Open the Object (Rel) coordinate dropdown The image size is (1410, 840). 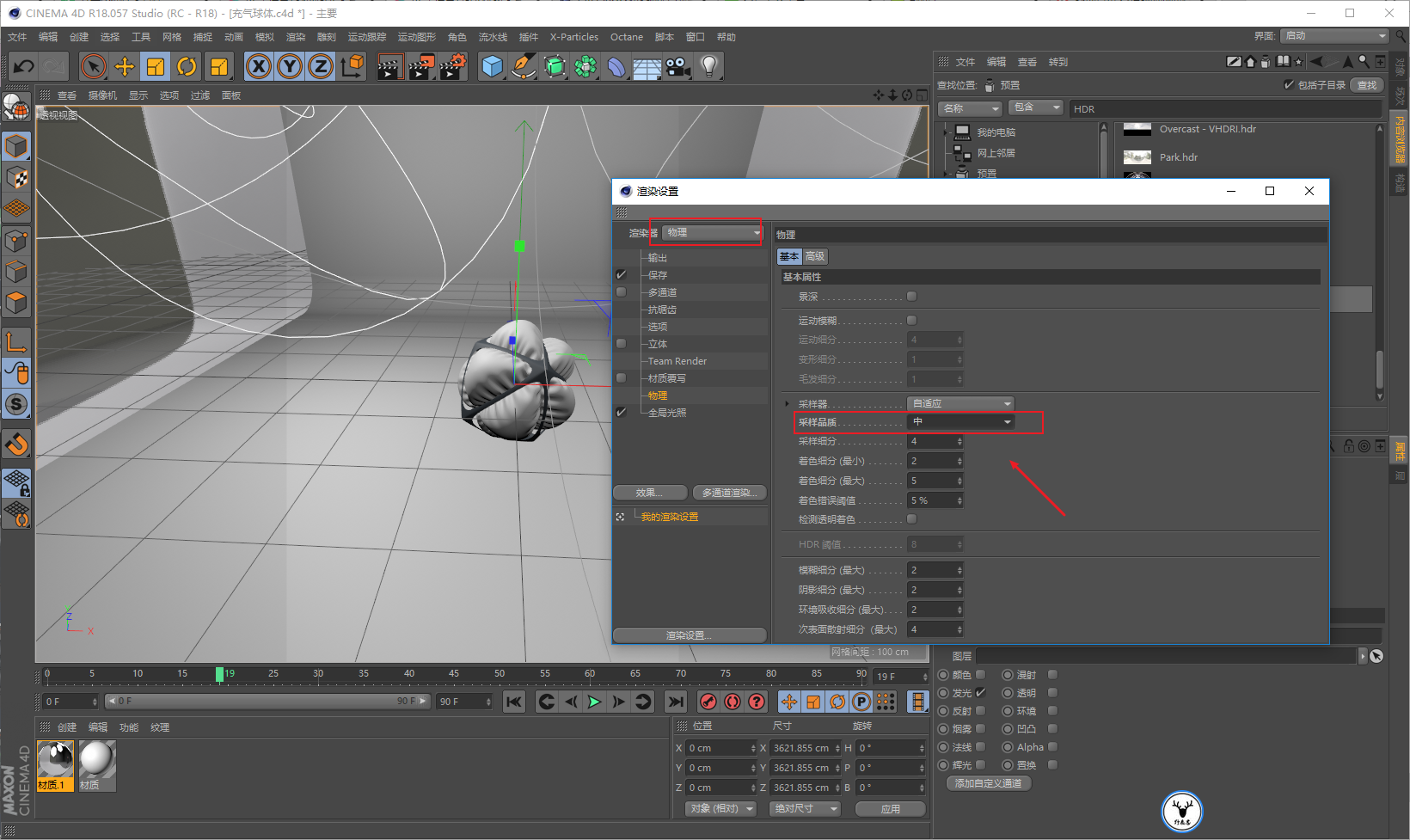tap(721, 809)
